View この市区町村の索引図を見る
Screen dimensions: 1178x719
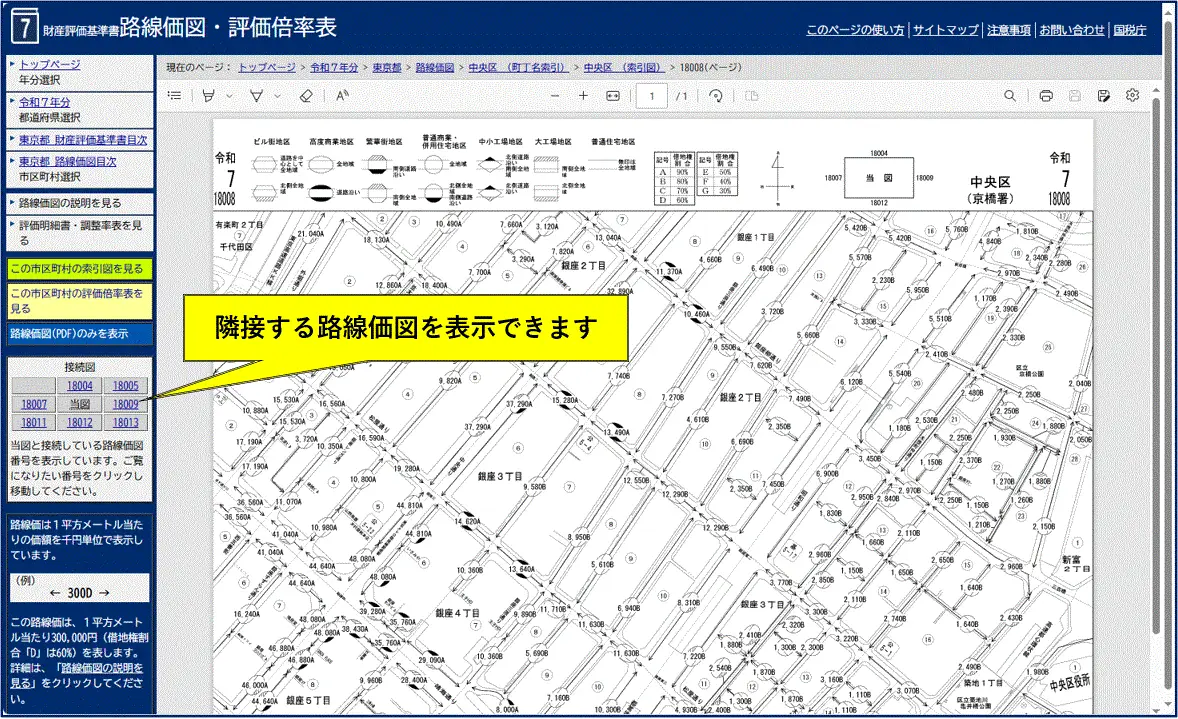(79, 268)
